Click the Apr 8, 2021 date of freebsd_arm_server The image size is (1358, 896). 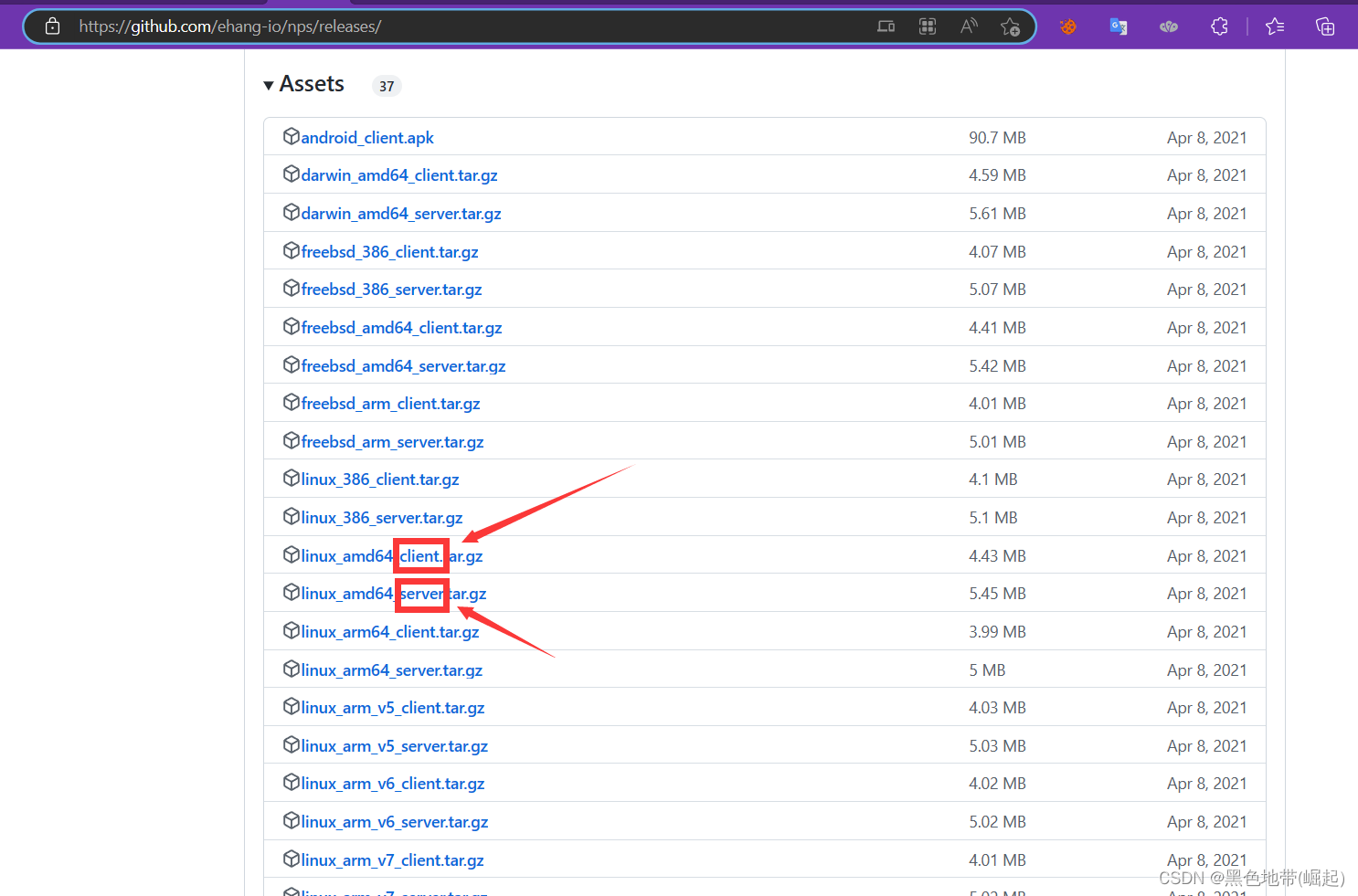point(1206,442)
